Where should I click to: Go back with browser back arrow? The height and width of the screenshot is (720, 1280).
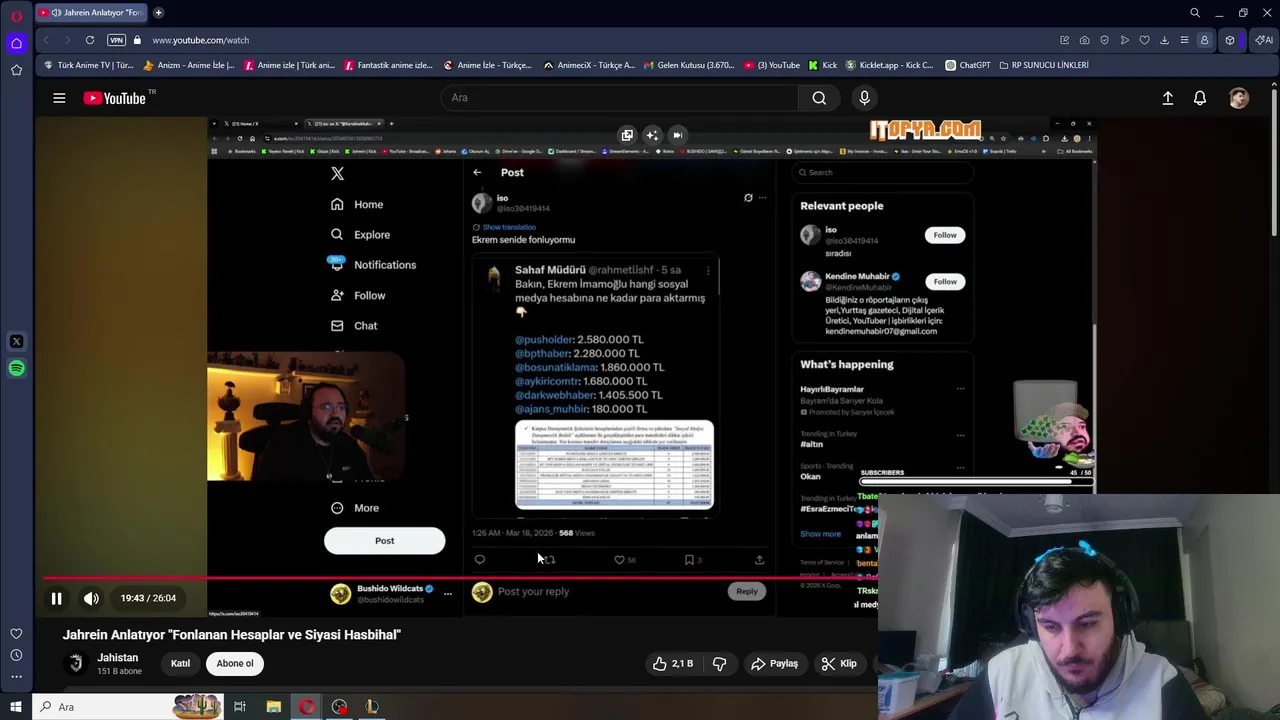[x=46, y=40]
